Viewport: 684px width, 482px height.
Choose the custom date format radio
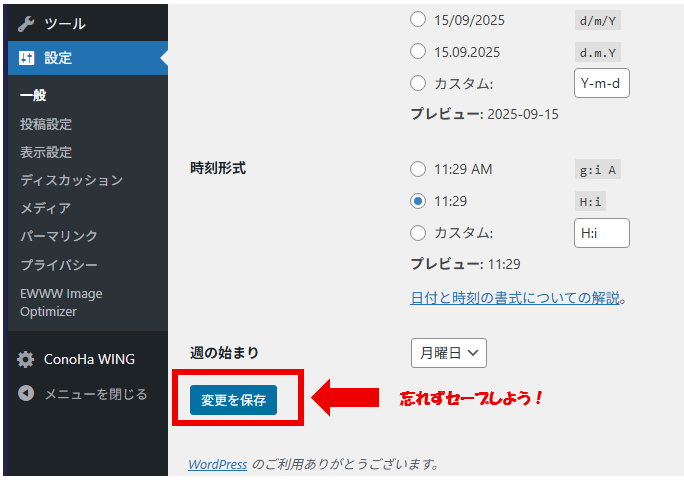click(418, 83)
